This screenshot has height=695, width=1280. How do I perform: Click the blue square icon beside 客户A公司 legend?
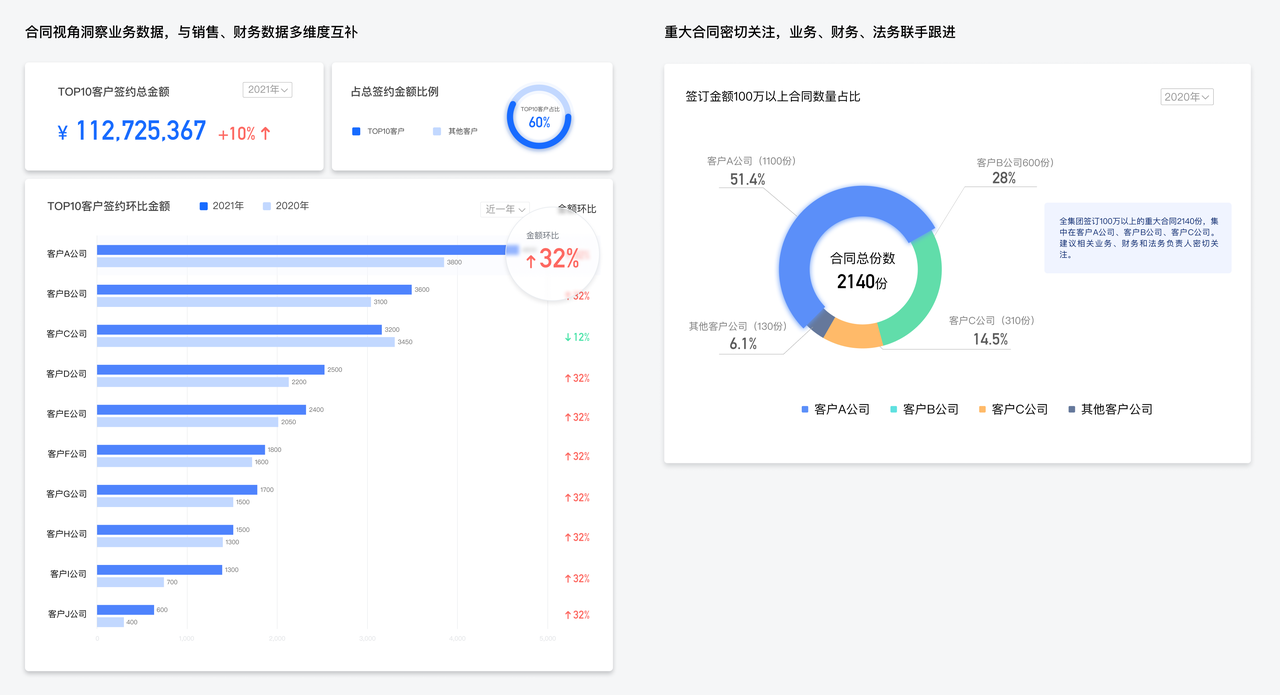pos(805,409)
